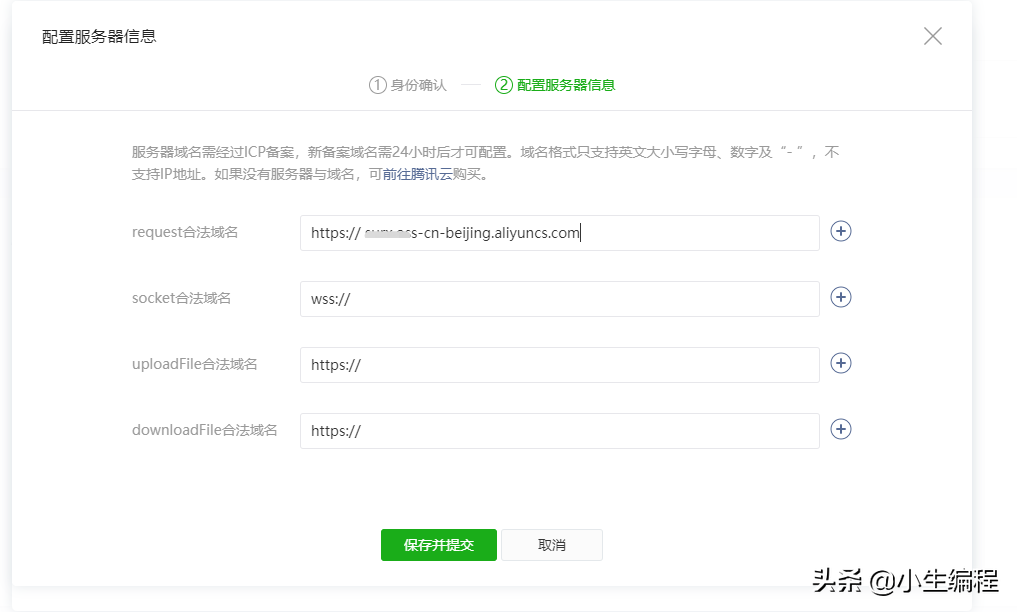Screen dimensions: 1017x612
Task: Click the 配置服务器信息 dialog title
Action: tap(99, 36)
